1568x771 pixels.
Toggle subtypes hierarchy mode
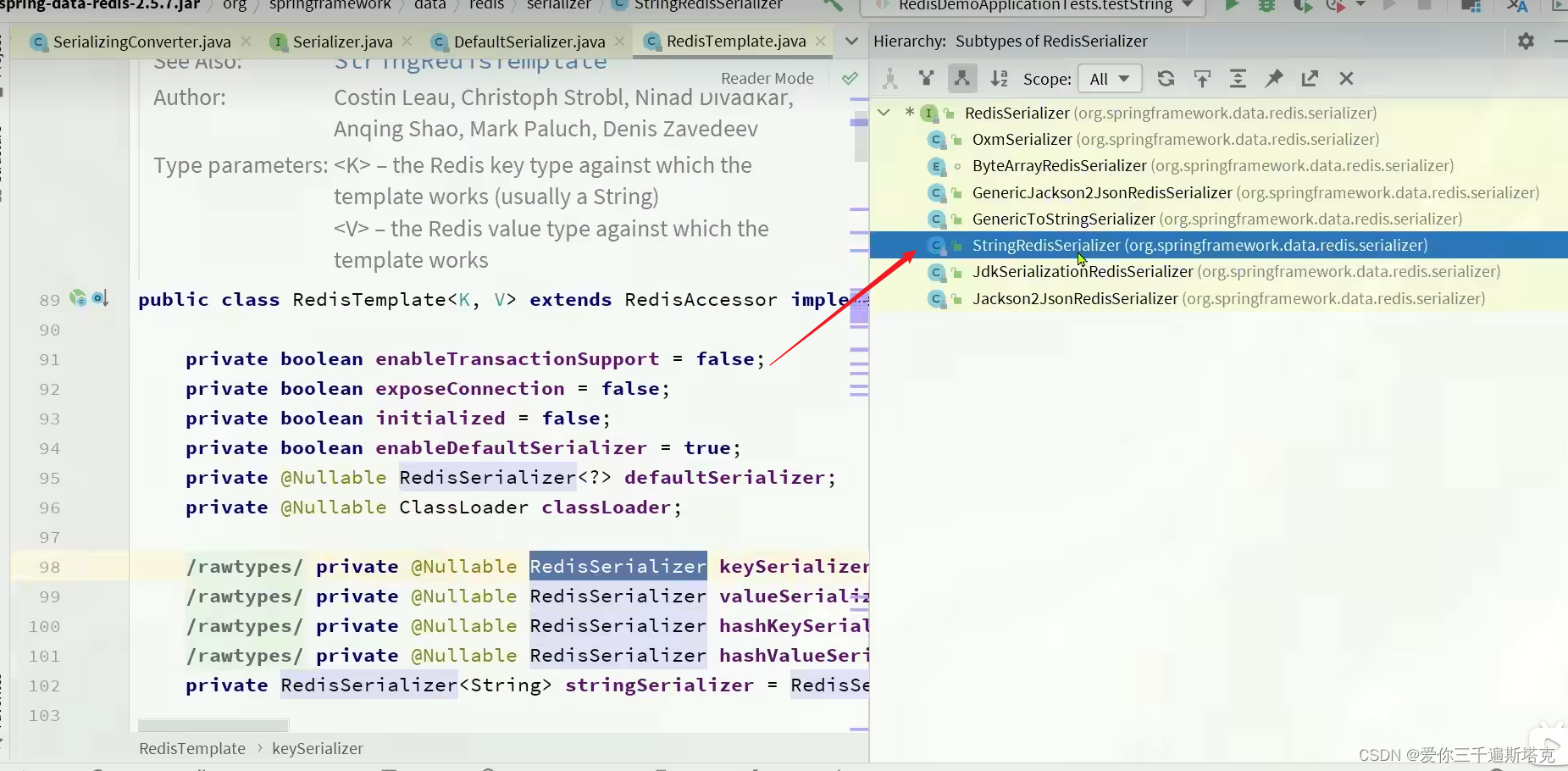coord(961,78)
